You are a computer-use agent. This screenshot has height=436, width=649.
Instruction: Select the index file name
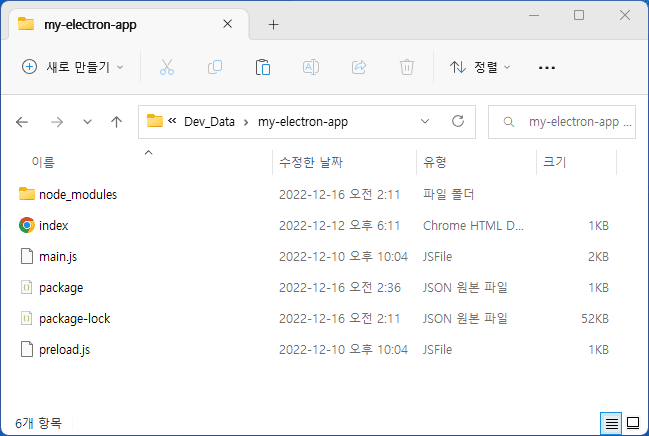click(53, 225)
